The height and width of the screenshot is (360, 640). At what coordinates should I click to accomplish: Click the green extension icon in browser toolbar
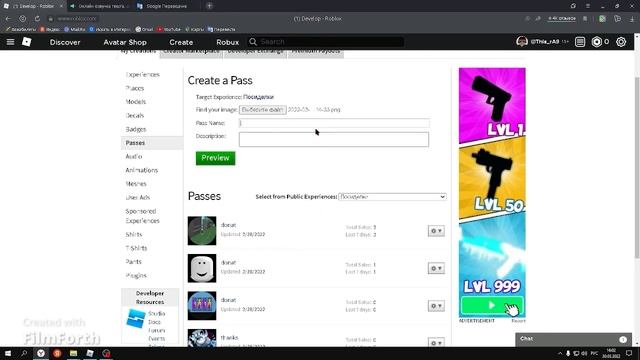tap(602, 19)
